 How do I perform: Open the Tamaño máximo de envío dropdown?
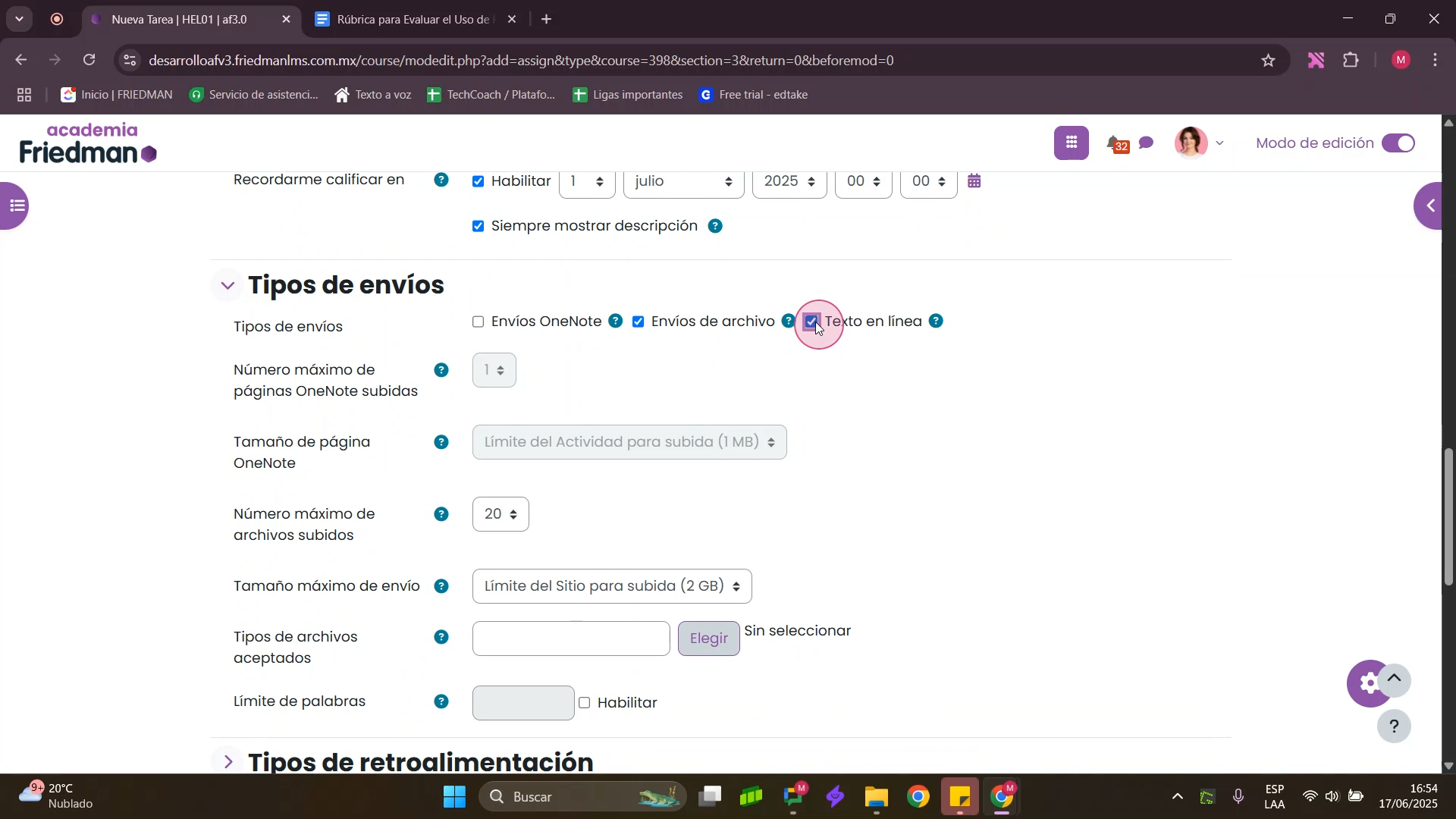pos(610,585)
